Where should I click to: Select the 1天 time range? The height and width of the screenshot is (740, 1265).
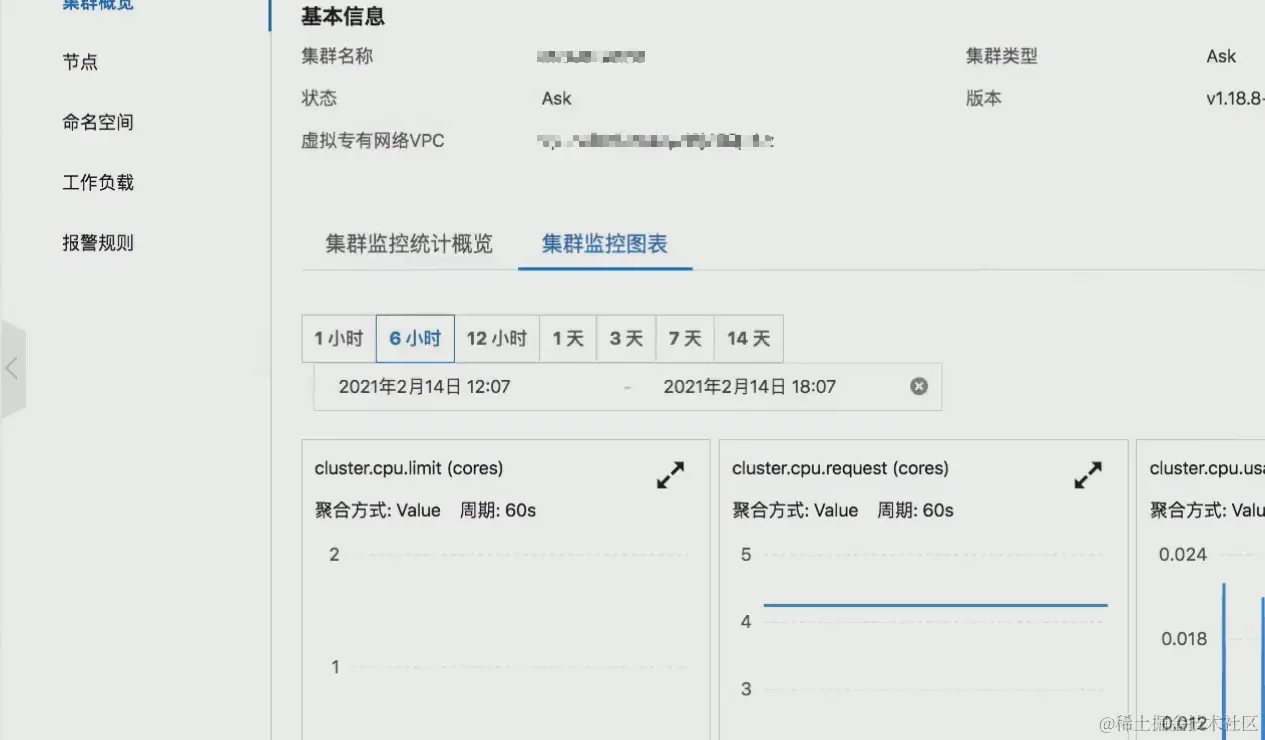pyautogui.click(x=568, y=338)
